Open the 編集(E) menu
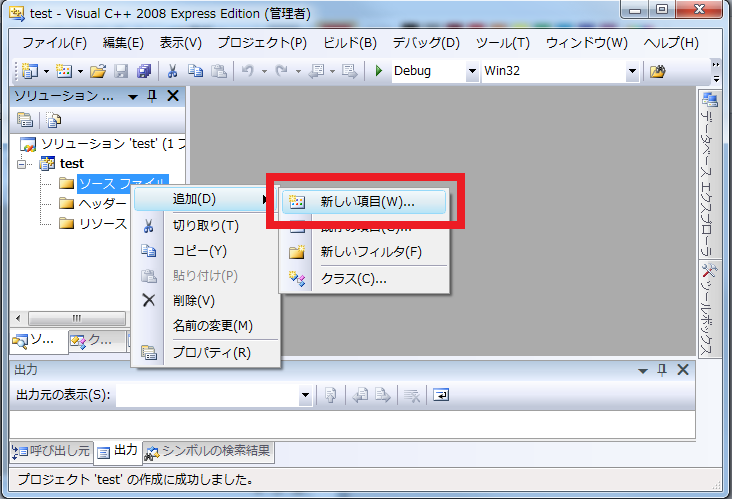The width and height of the screenshot is (732, 499). (x=123, y=43)
